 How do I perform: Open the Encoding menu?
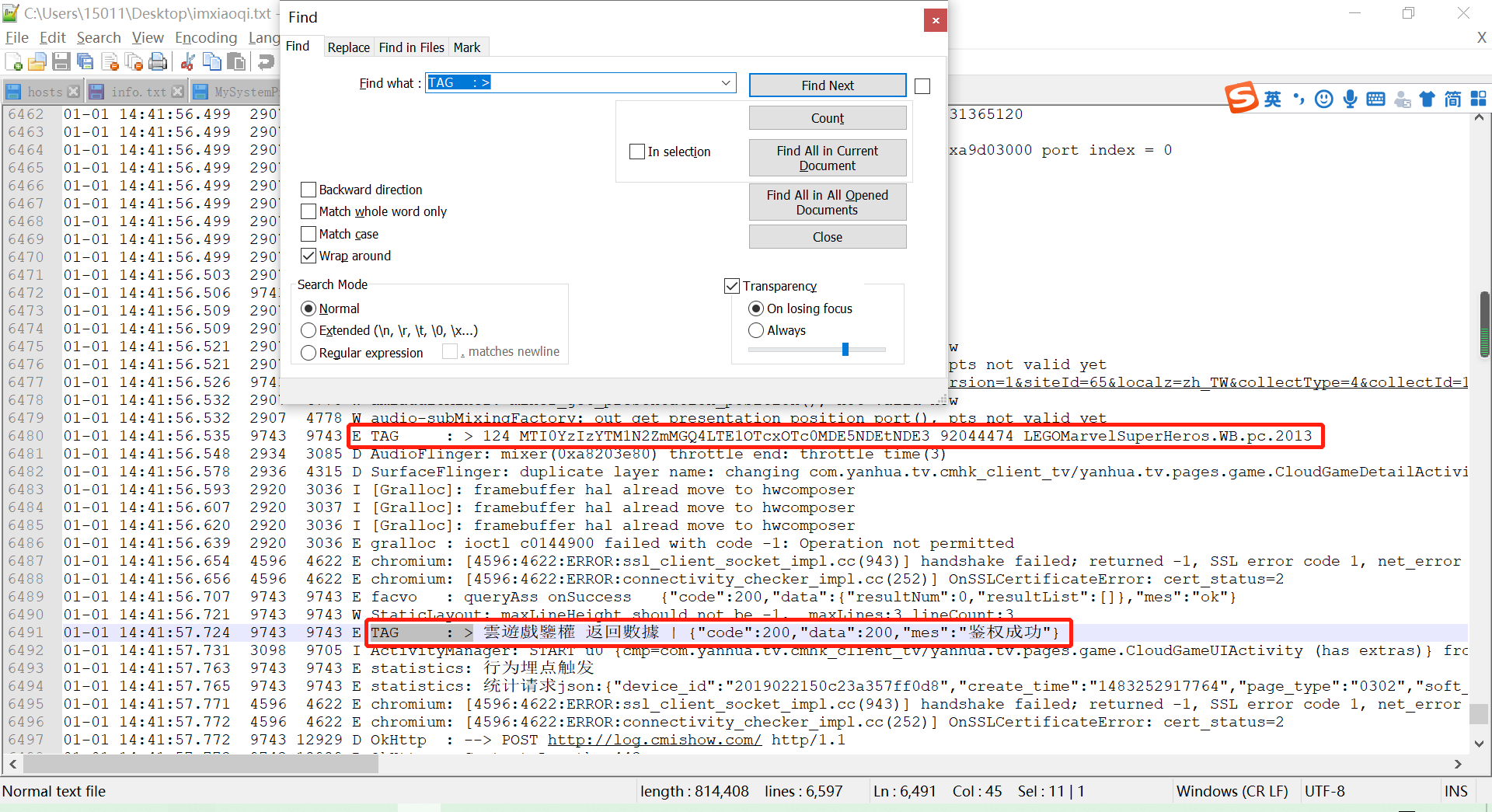click(206, 37)
